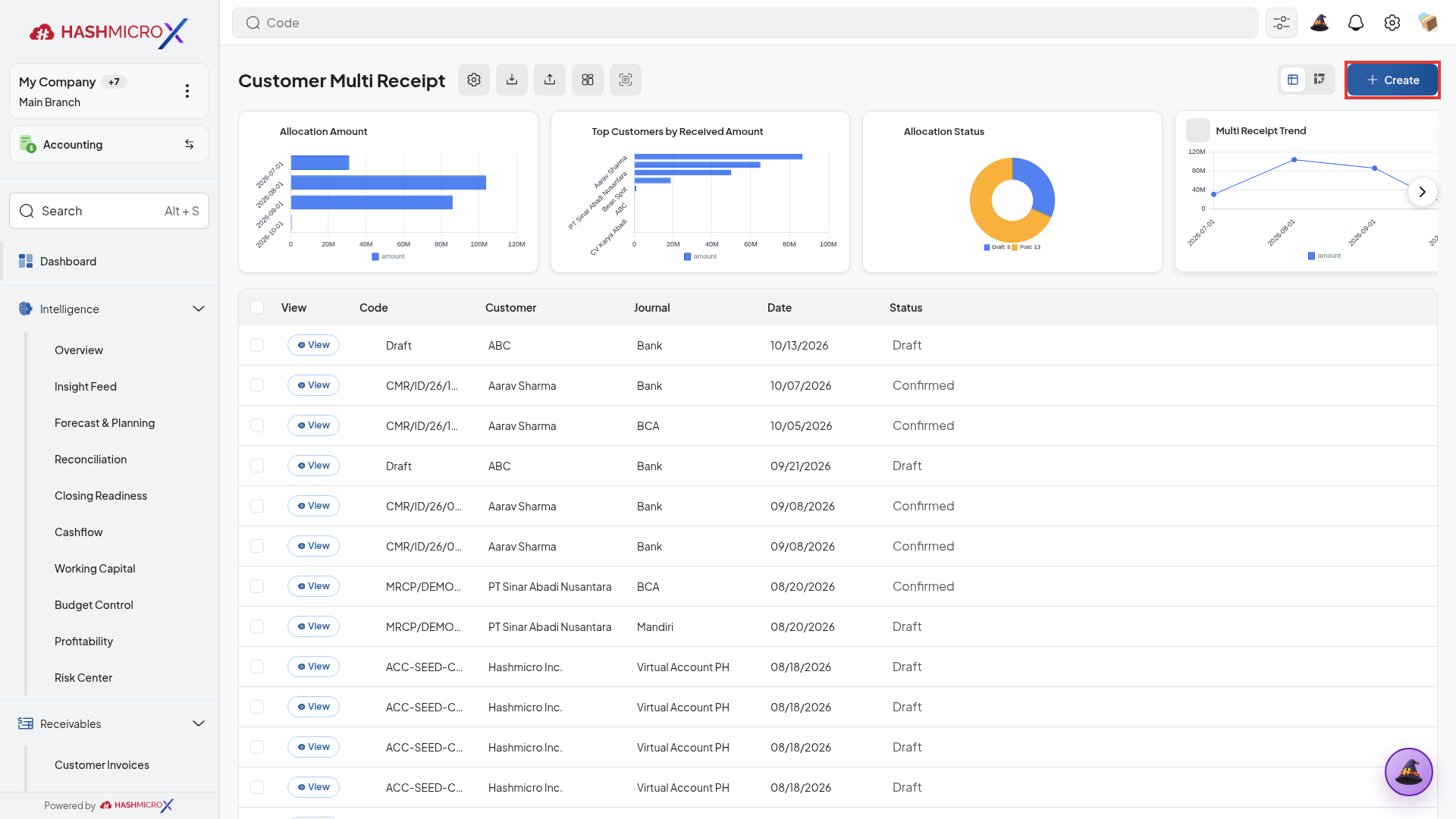
Task: Check the Mandiri journal row
Action: [x=257, y=626]
